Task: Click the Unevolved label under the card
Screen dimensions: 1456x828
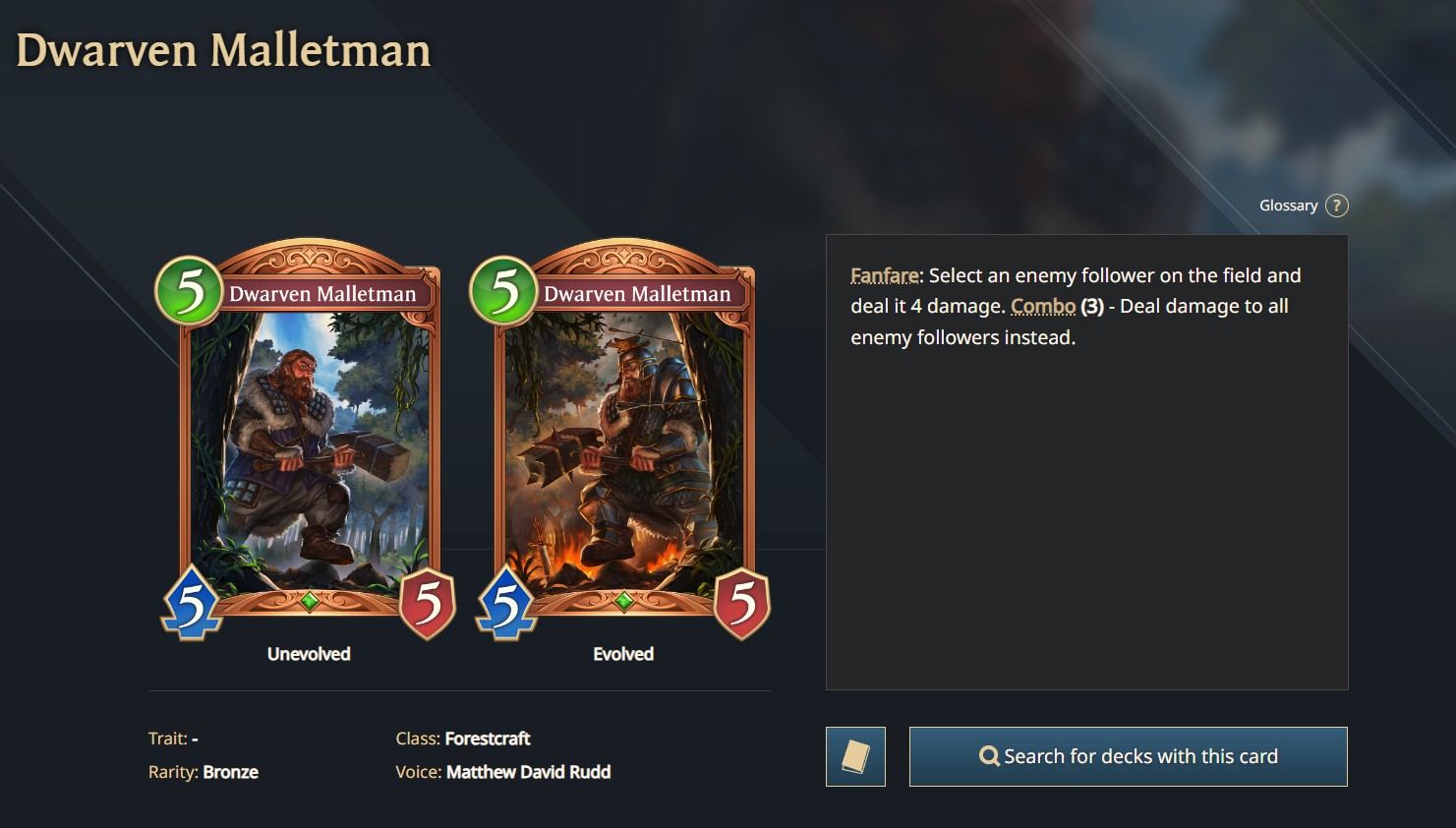Action: click(x=309, y=654)
